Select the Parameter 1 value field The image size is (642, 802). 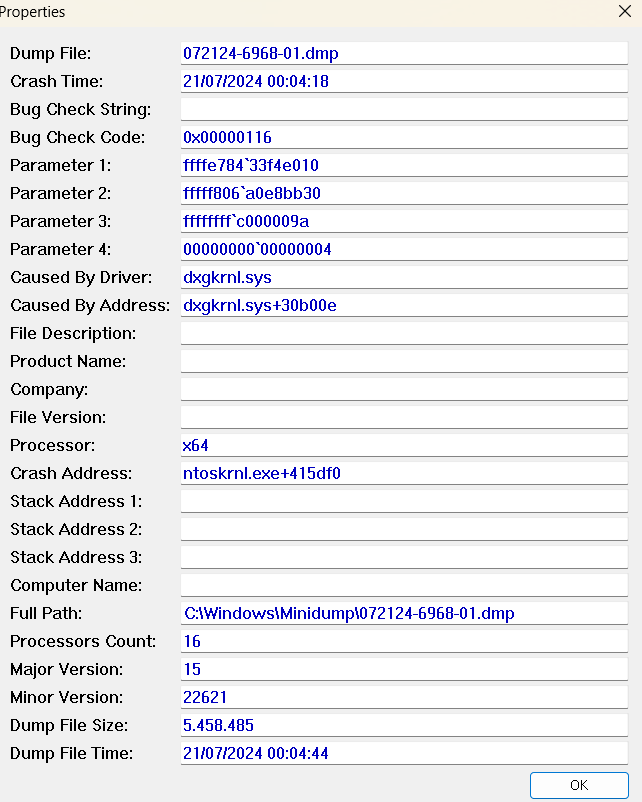pos(404,165)
